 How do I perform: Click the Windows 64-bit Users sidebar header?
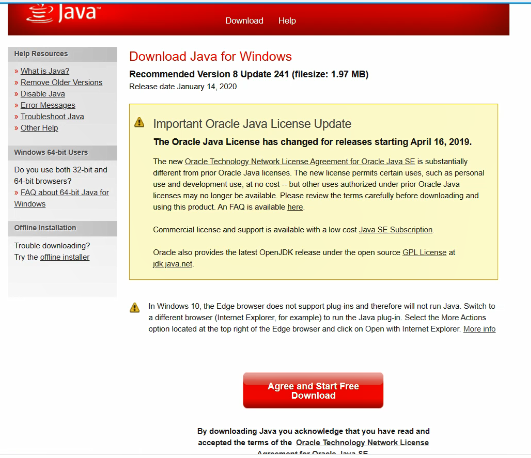click(62, 152)
